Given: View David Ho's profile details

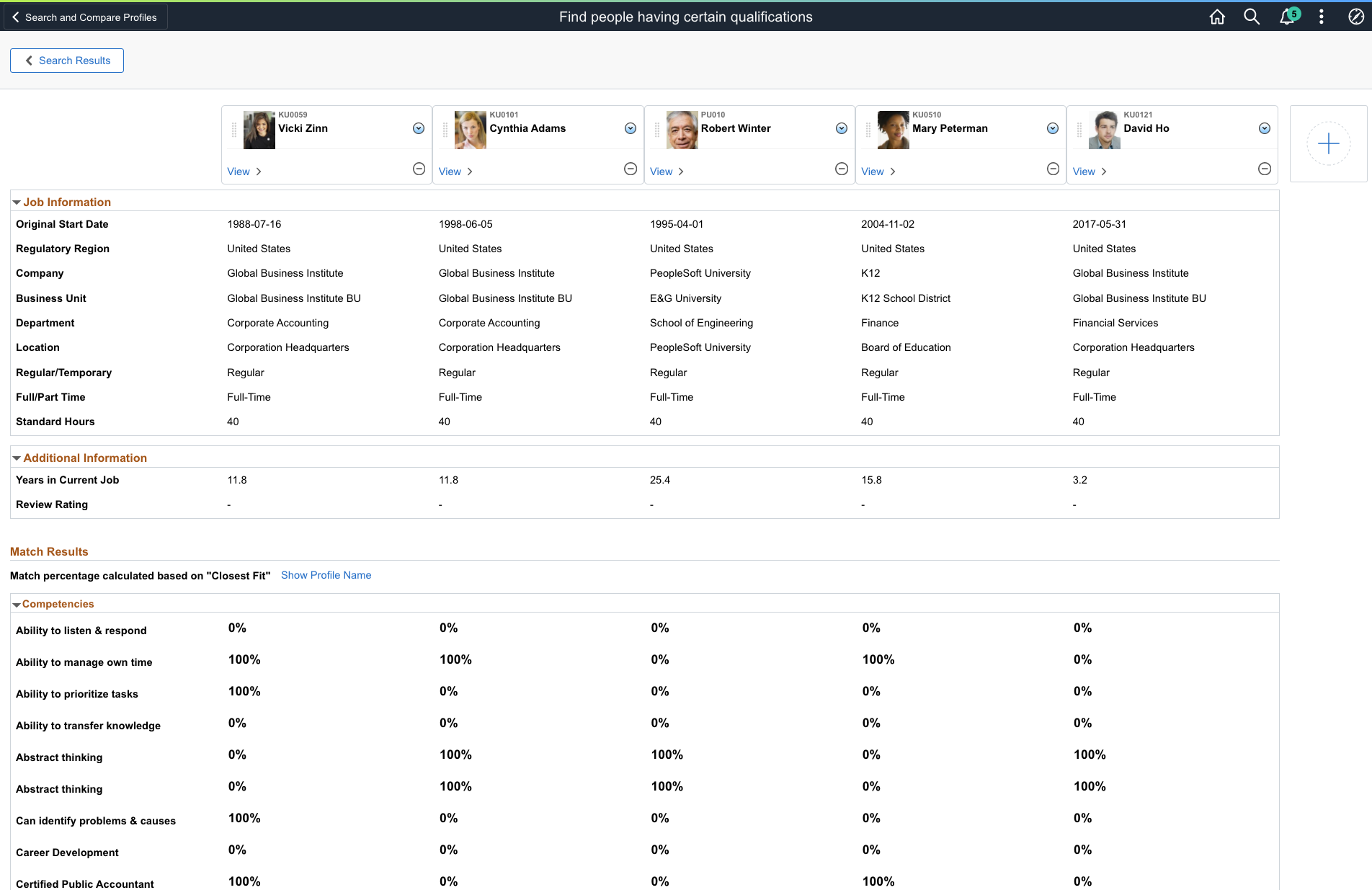Looking at the screenshot, I should [x=1090, y=172].
